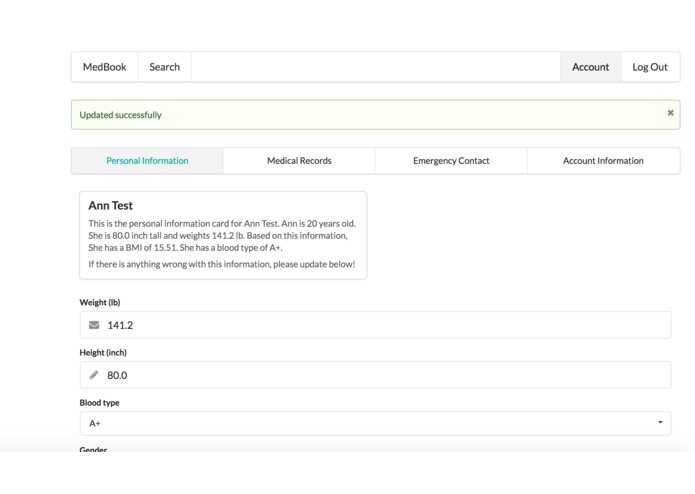The height and width of the screenshot is (494, 695).
Task: Dismiss the Updated successfully alert
Action: [x=671, y=113]
